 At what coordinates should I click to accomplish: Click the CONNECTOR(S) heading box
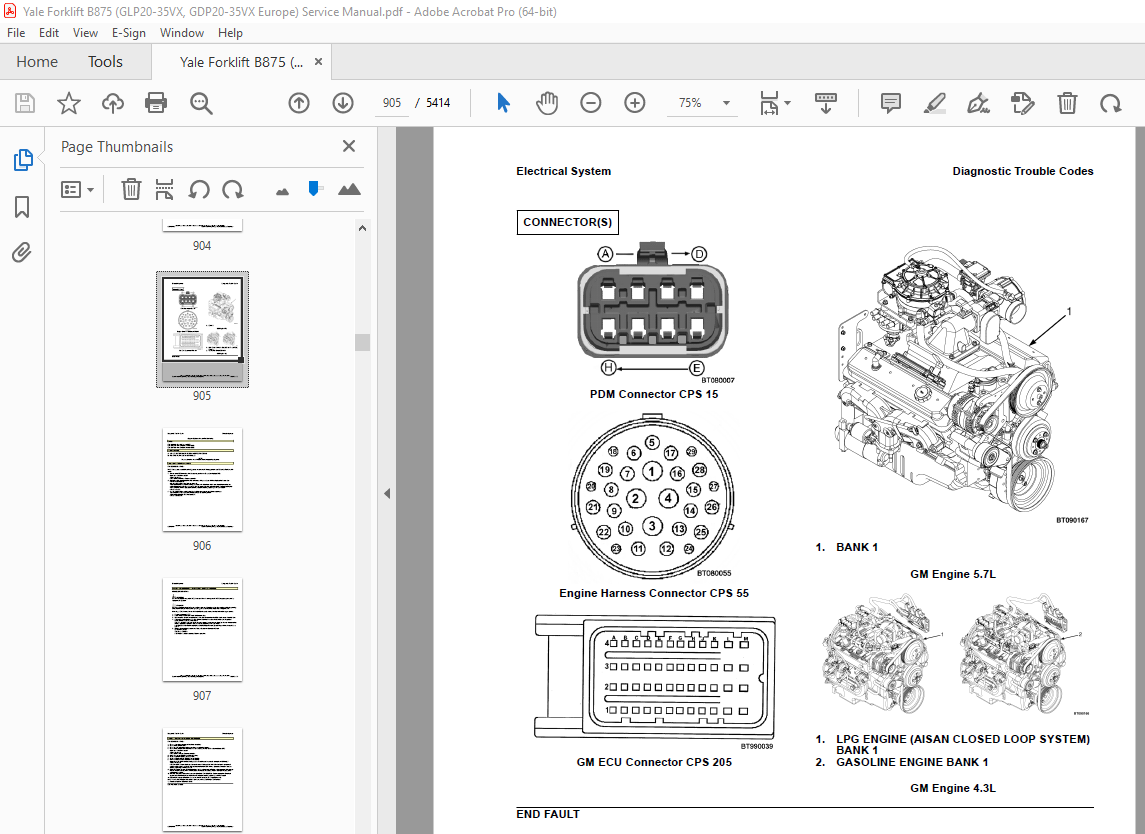tap(567, 222)
